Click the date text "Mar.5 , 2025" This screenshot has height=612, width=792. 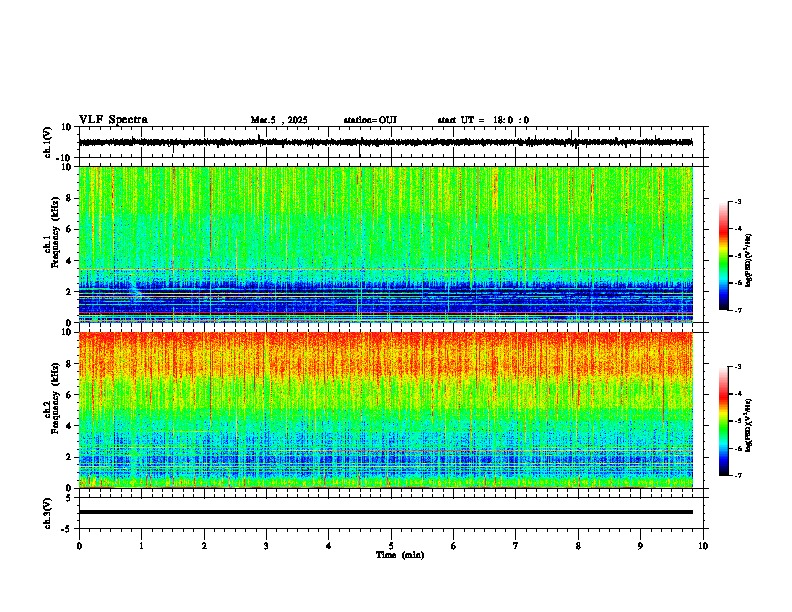(279, 120)
